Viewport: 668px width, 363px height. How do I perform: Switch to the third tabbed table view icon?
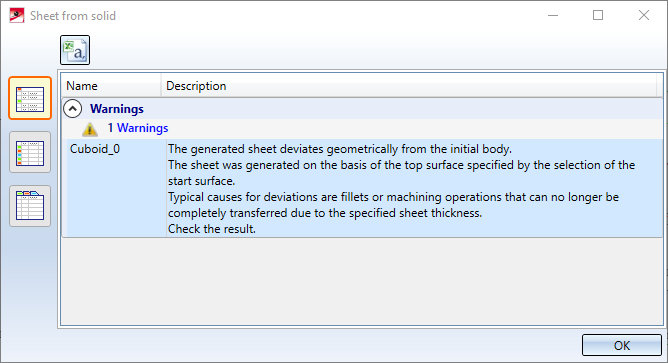point(30,206)
